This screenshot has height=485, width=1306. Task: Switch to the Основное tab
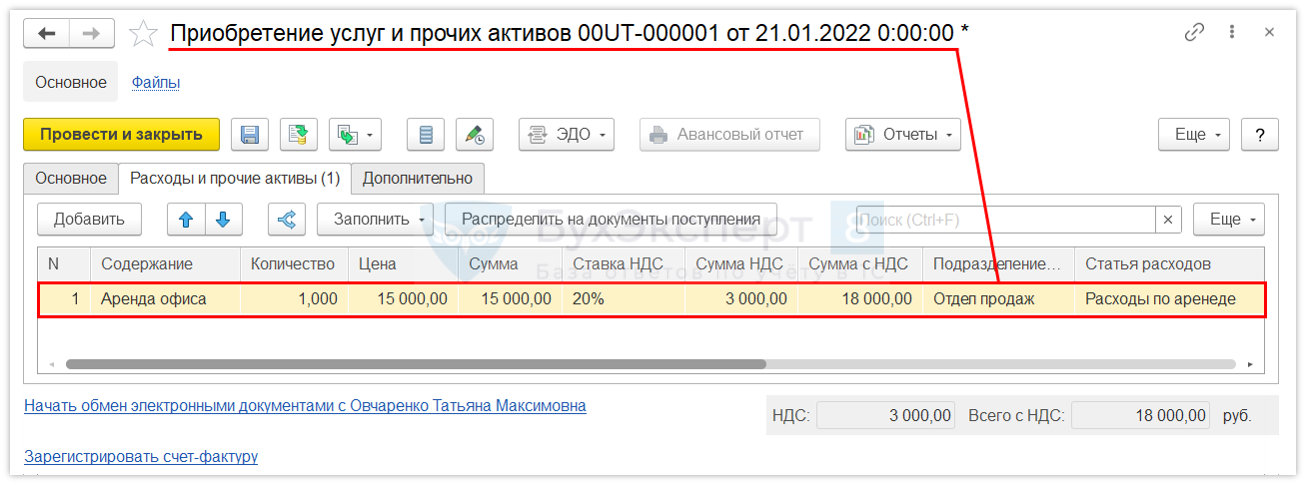click(71, 178)
